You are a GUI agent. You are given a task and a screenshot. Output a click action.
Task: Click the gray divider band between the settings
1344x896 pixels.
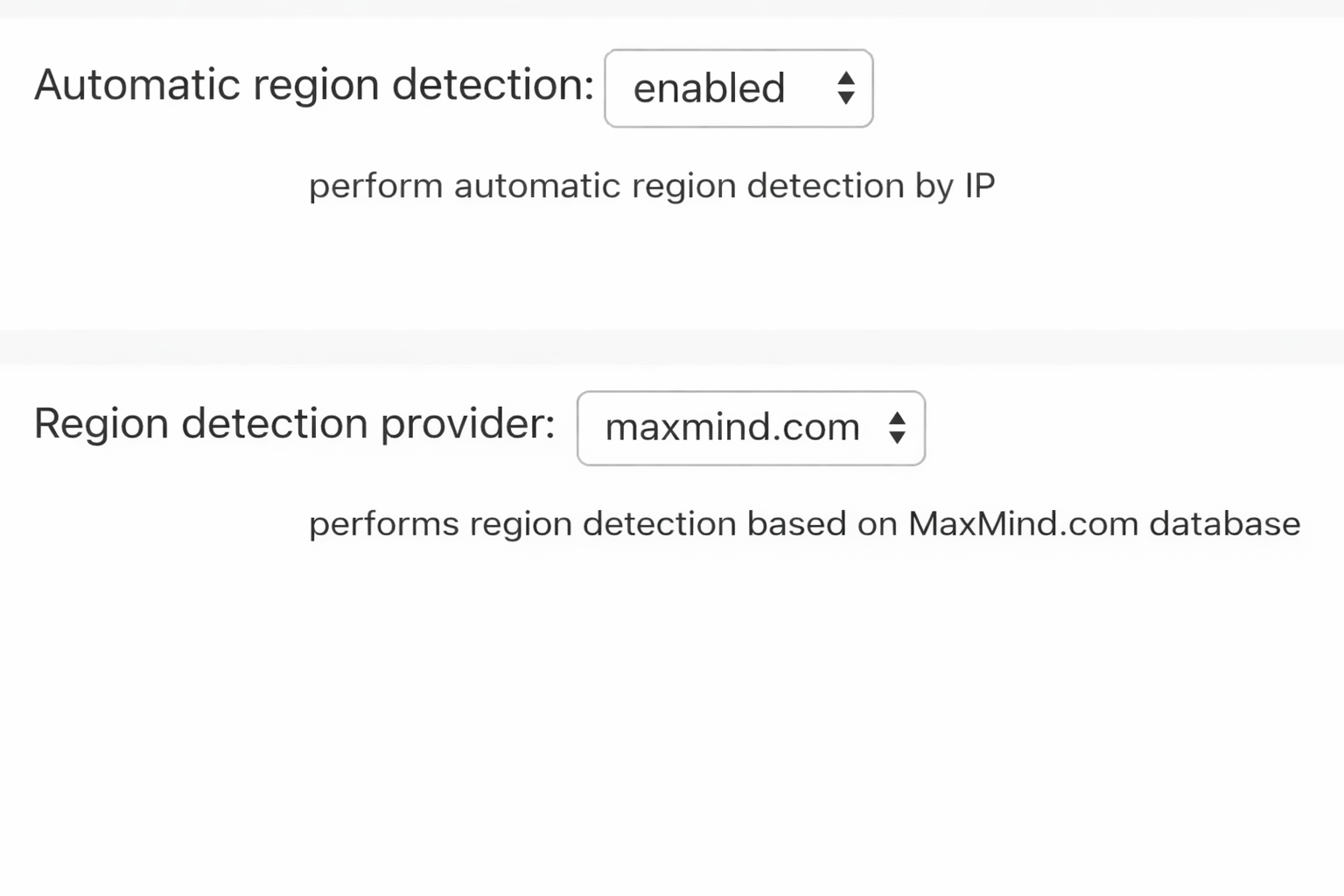pyautogui.click(x=672, y=346)
